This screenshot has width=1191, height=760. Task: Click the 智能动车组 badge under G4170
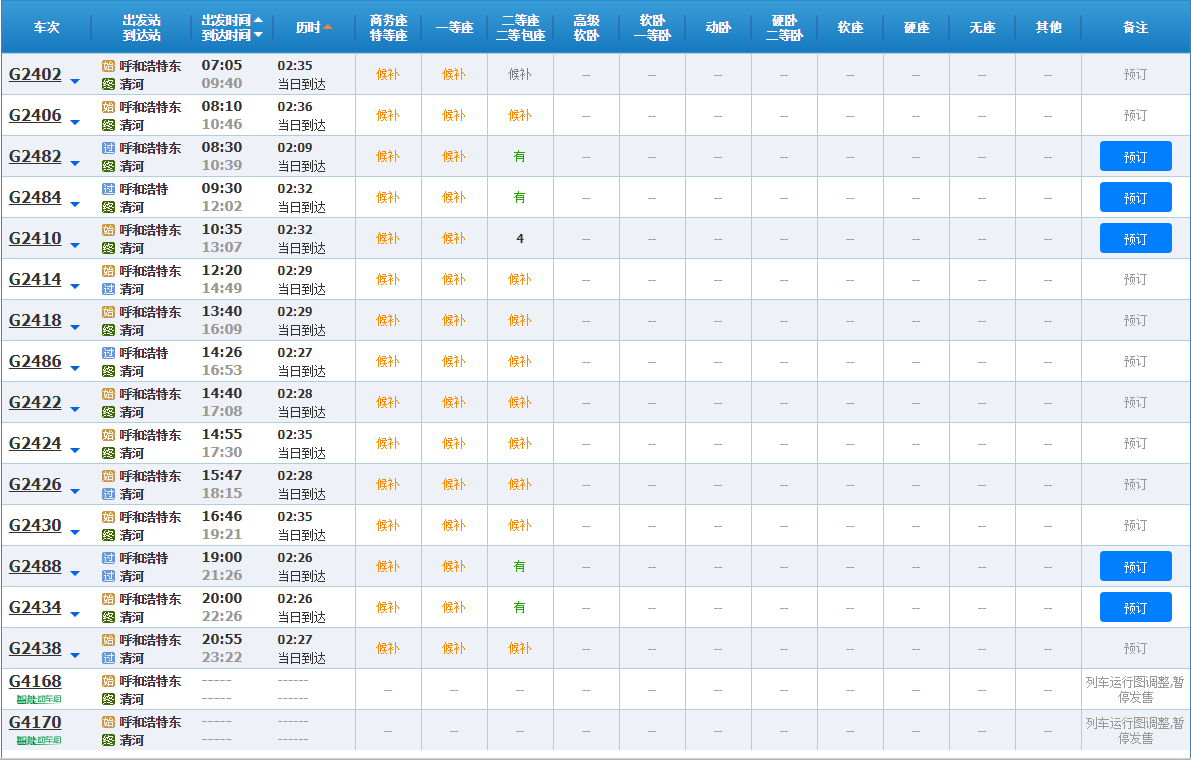[39, 740]
